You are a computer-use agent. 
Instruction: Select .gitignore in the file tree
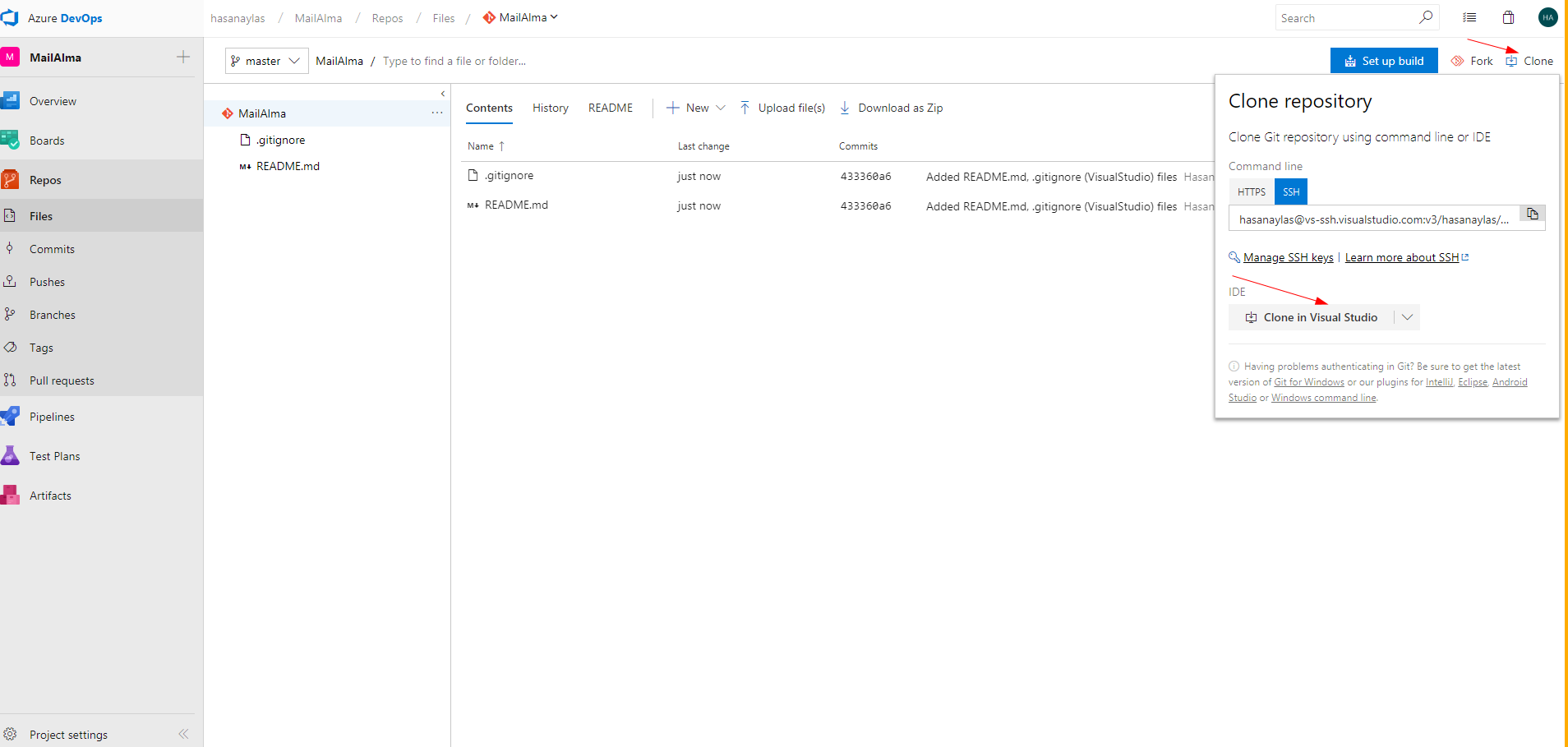[x=280, y=140]
